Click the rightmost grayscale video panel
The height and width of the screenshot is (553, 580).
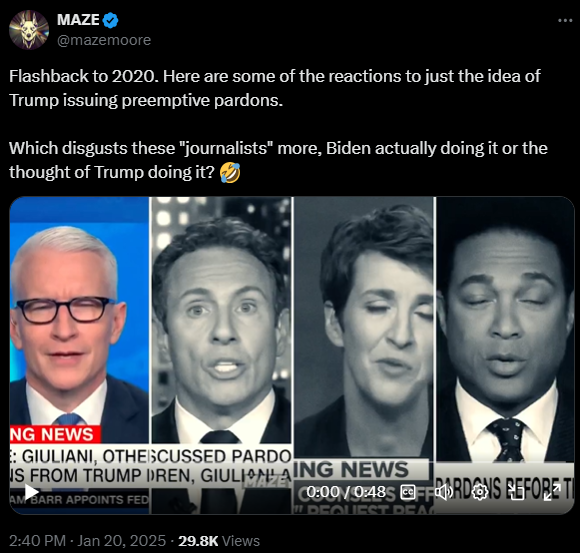click(x=505, y=355)
